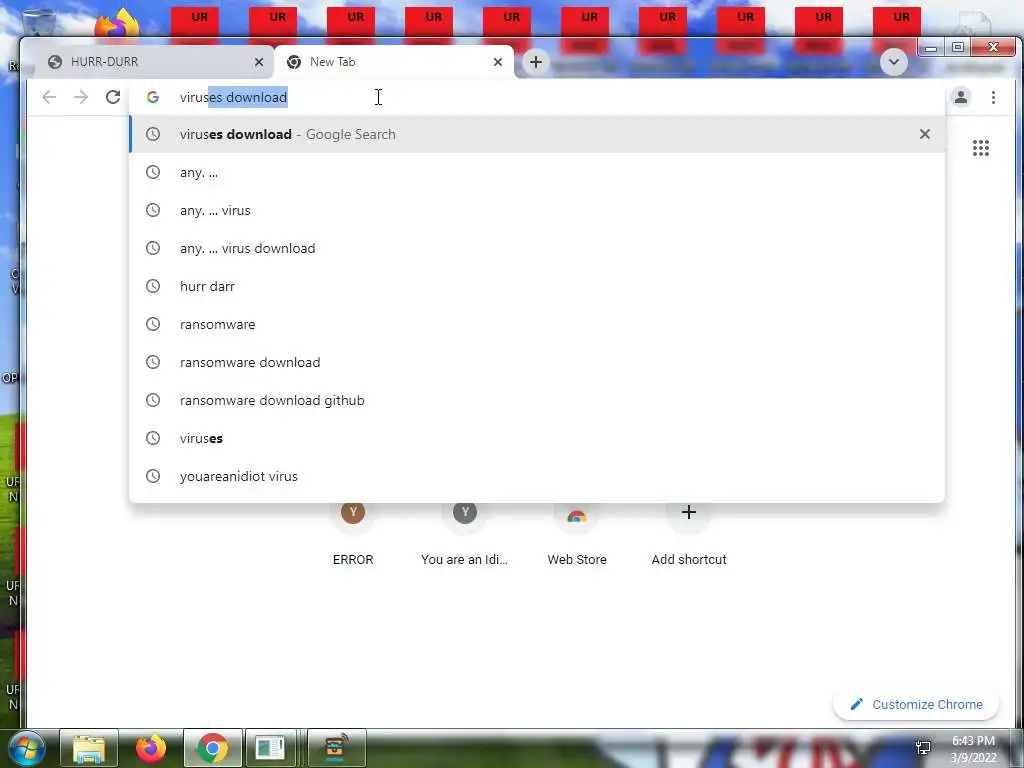The width and height of the screenshot is (1024, 768).
Task: Click the Chrome taskbar icon
Action: (212, 748)
